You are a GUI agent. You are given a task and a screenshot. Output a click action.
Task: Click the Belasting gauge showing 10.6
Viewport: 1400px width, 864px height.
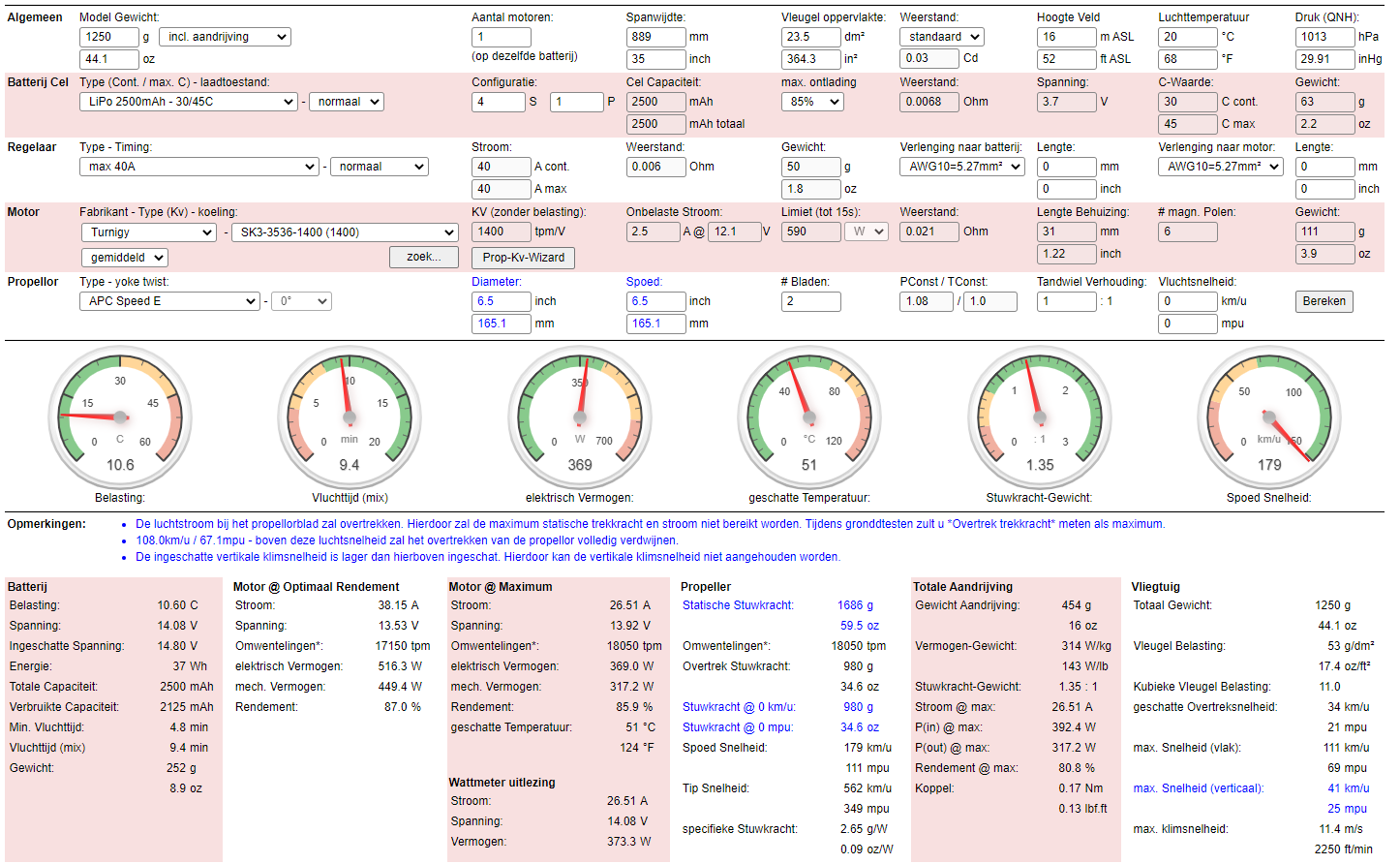(x=120, y=417)
